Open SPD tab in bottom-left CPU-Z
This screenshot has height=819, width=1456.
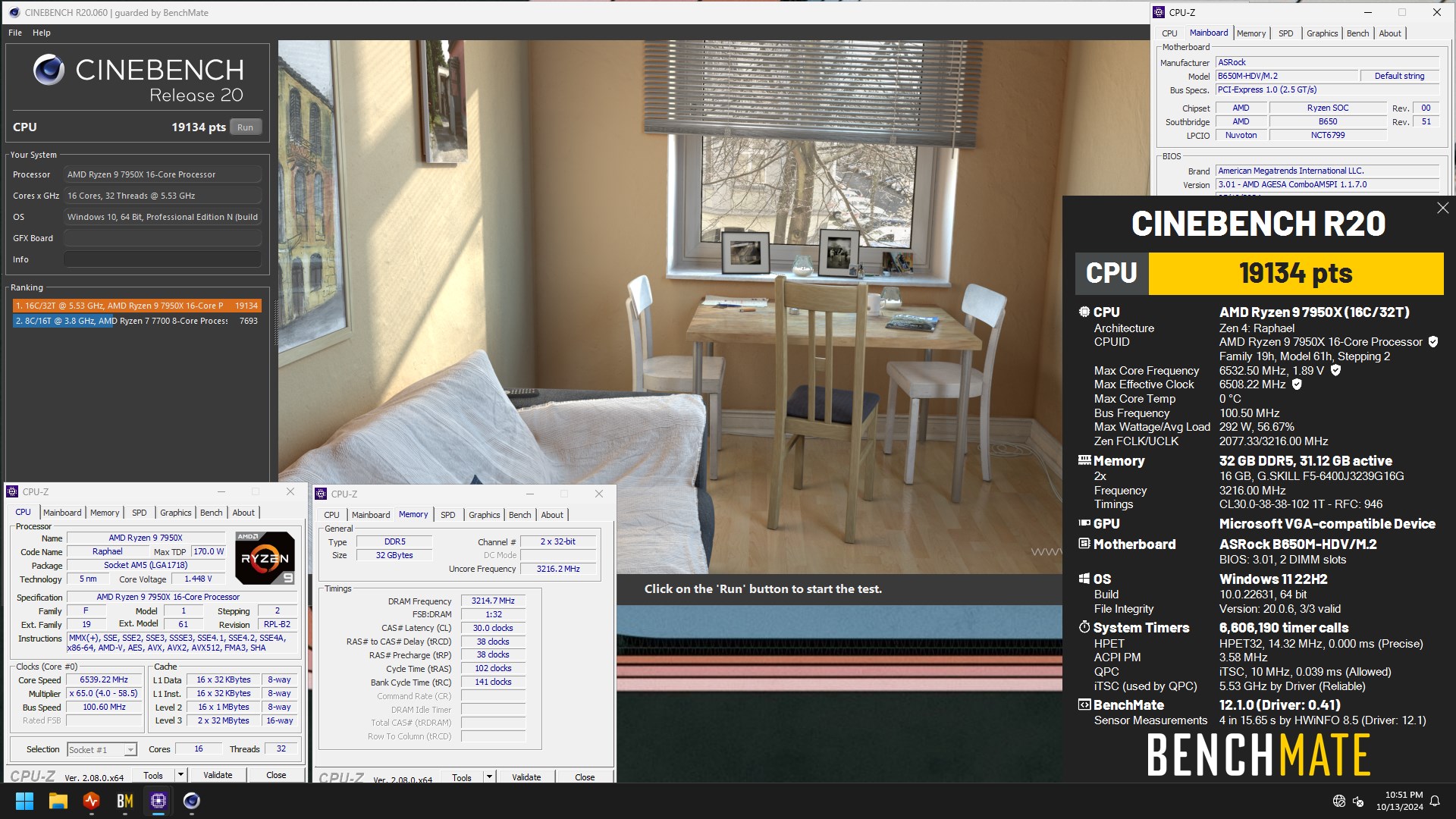coord(140,513)
